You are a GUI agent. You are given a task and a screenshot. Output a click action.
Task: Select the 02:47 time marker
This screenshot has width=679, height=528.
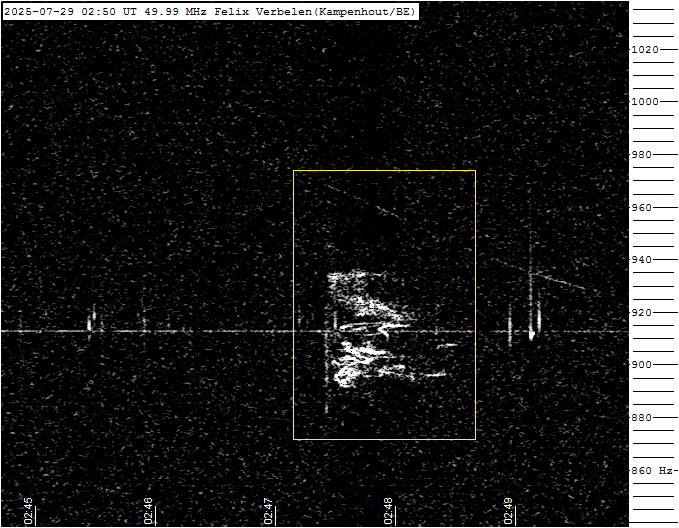(x=268, y=511)
